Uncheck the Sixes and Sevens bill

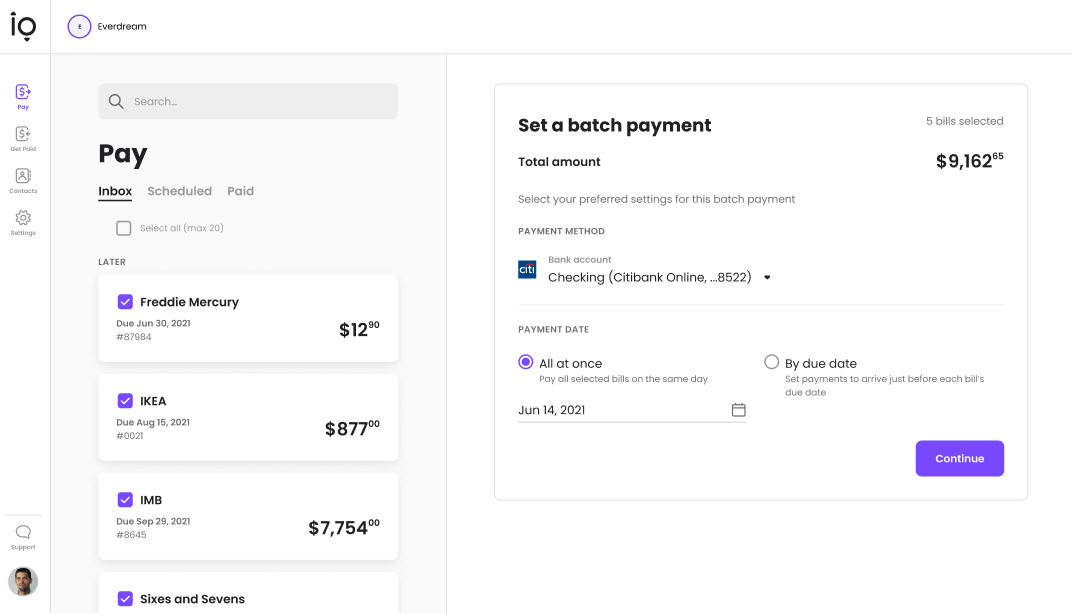coord(125,599)
